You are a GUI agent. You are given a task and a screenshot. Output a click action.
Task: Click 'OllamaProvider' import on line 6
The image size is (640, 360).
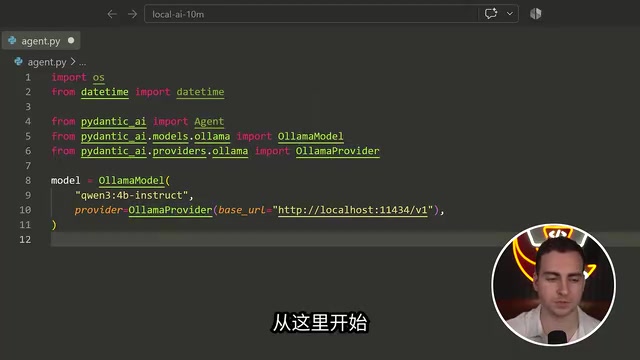[x=338, y=151]
